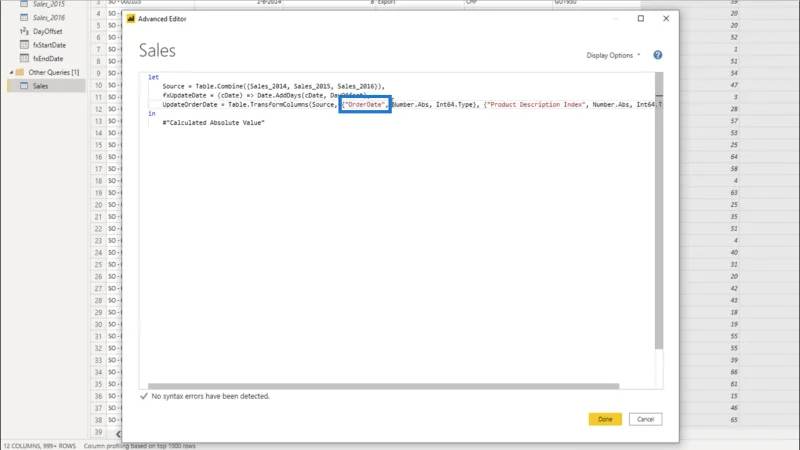800x450 pixels.
Task: Click the 123 icon beside DayOffset
Action: [x=24, y=31]
